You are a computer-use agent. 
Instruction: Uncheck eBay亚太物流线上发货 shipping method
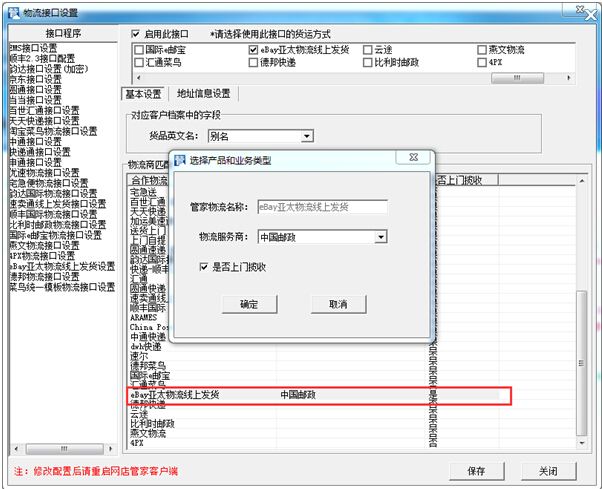click(253, 50)
